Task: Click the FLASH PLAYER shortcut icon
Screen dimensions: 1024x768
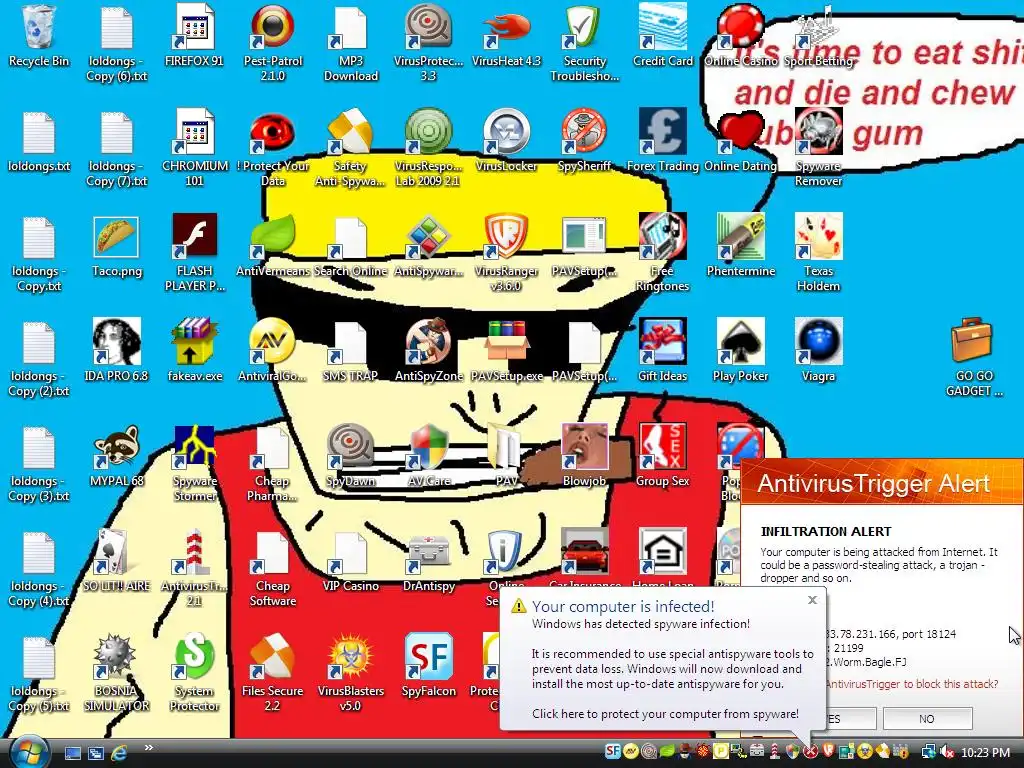Action: pyautogui.click(x=195, y=236)
